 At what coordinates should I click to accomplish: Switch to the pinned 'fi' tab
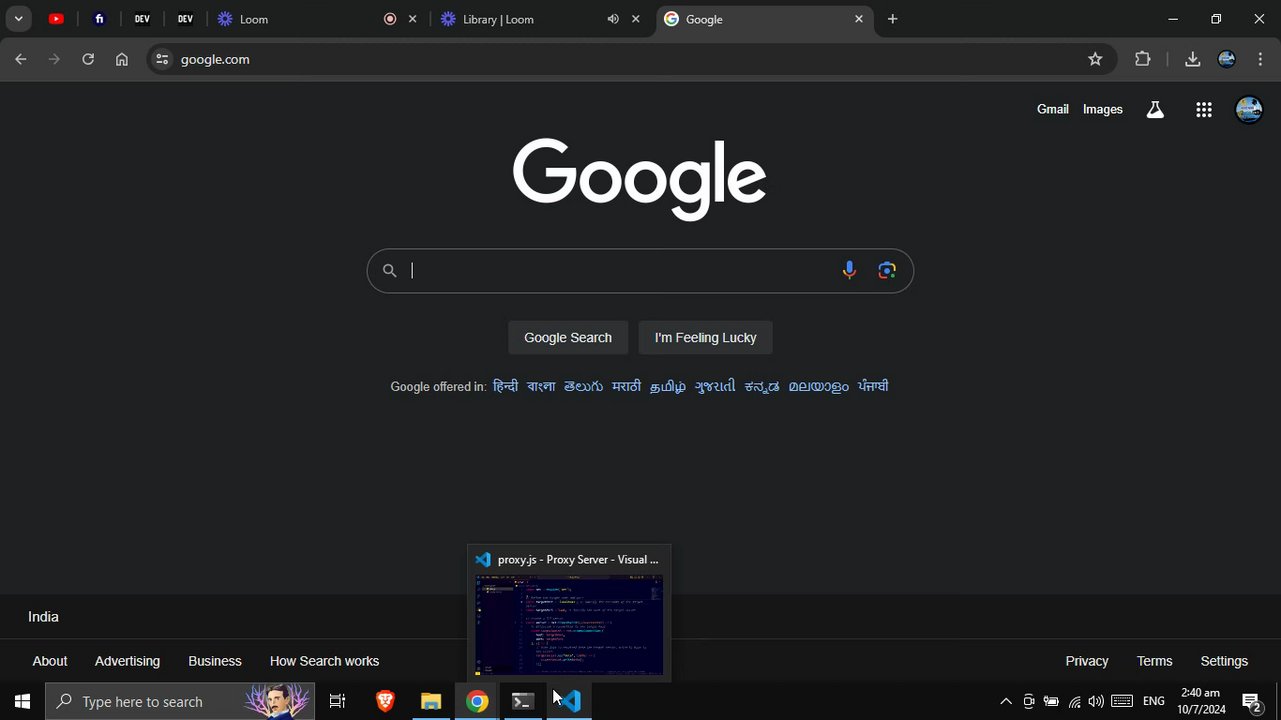(x=99, y=19)
